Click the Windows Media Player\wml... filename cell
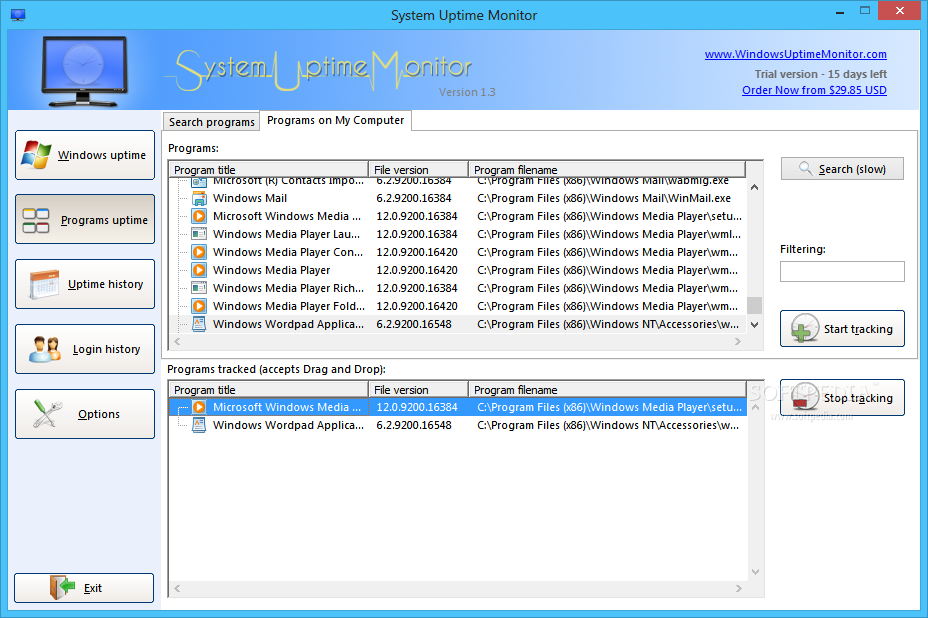This screenshot has height=618, width=928. (x=609, y=234)
